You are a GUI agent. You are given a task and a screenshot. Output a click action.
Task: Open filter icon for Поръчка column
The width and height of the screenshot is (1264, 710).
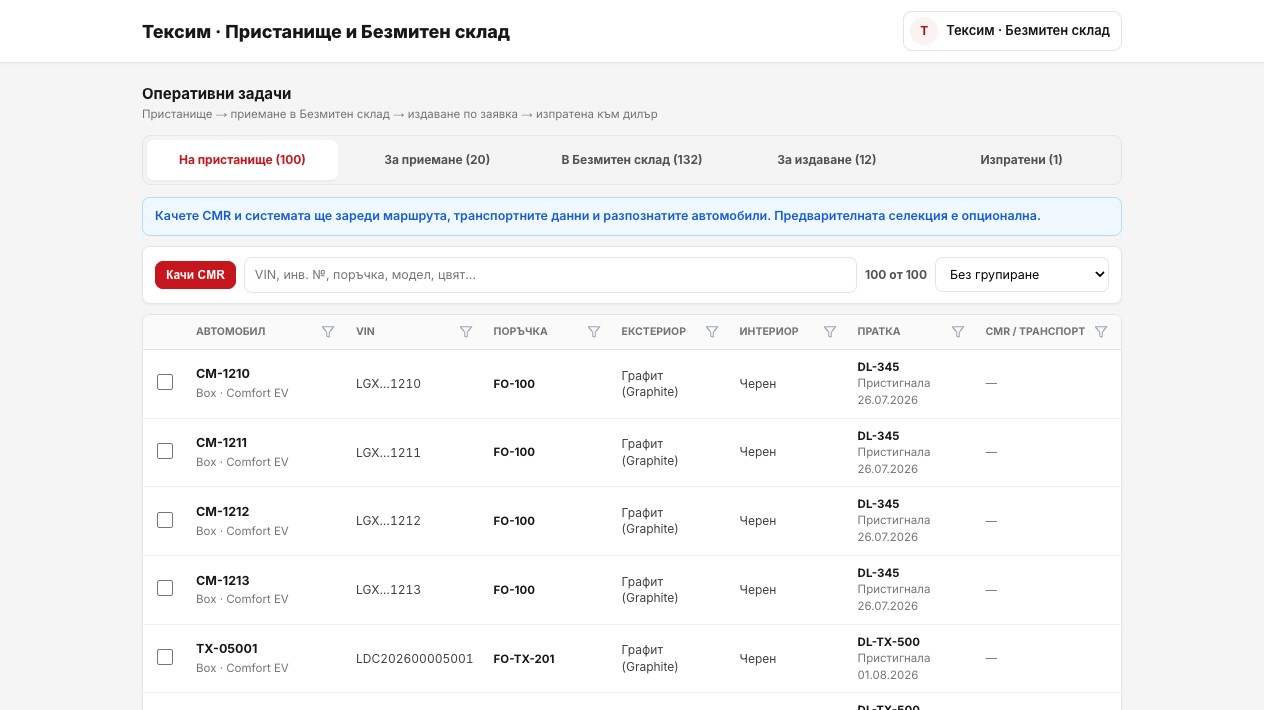click(594, 332)
